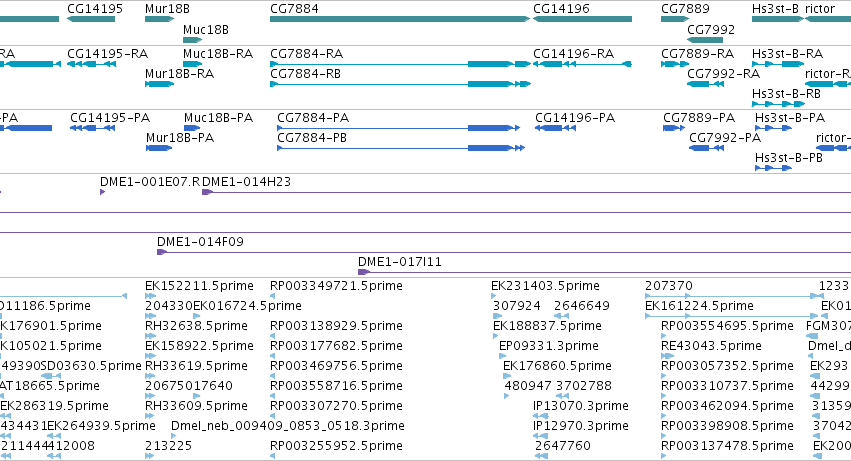This screenshot has width=851, height=461.
Task: Select the CG14196-RA transcript feature
Action: pyautogui.click(x=582, y=64)
